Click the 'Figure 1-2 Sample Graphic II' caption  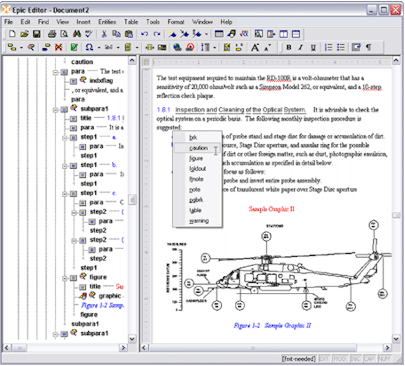pyautogui.click(x=272, y=326)
